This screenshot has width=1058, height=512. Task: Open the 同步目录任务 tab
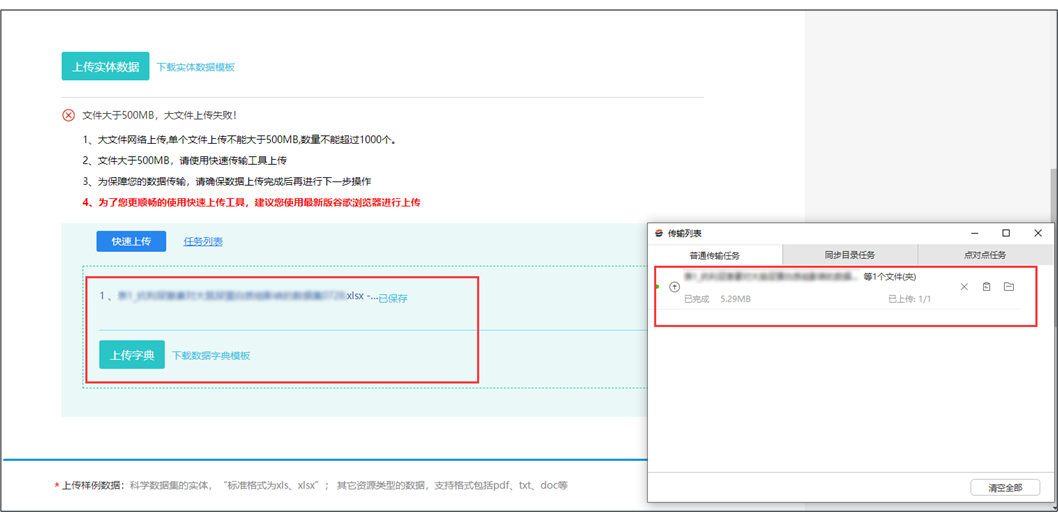point(849,255)
